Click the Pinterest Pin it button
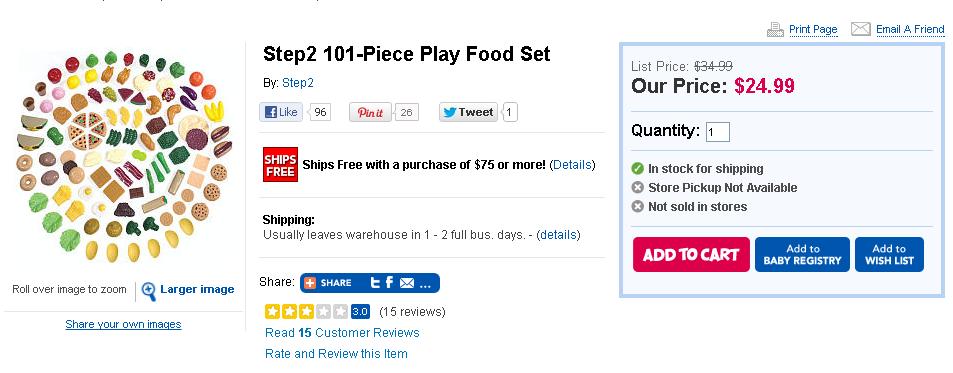The width and height of the screenshot is (953, 373). pos(370,112)
